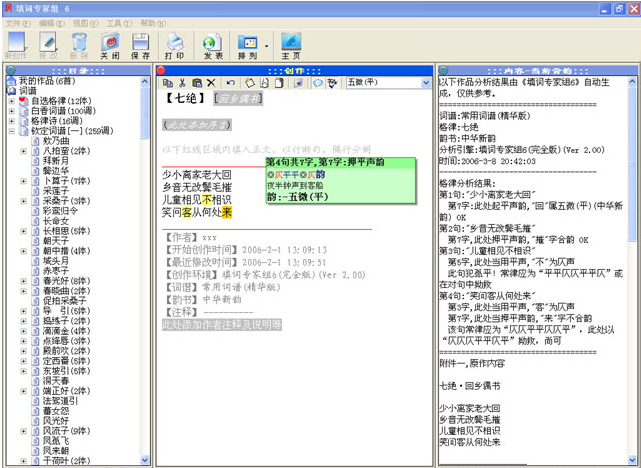Click the globe icon on the 内容 panel header
Viewport: 641px width, 468px height.
click(x=443, y=70)
